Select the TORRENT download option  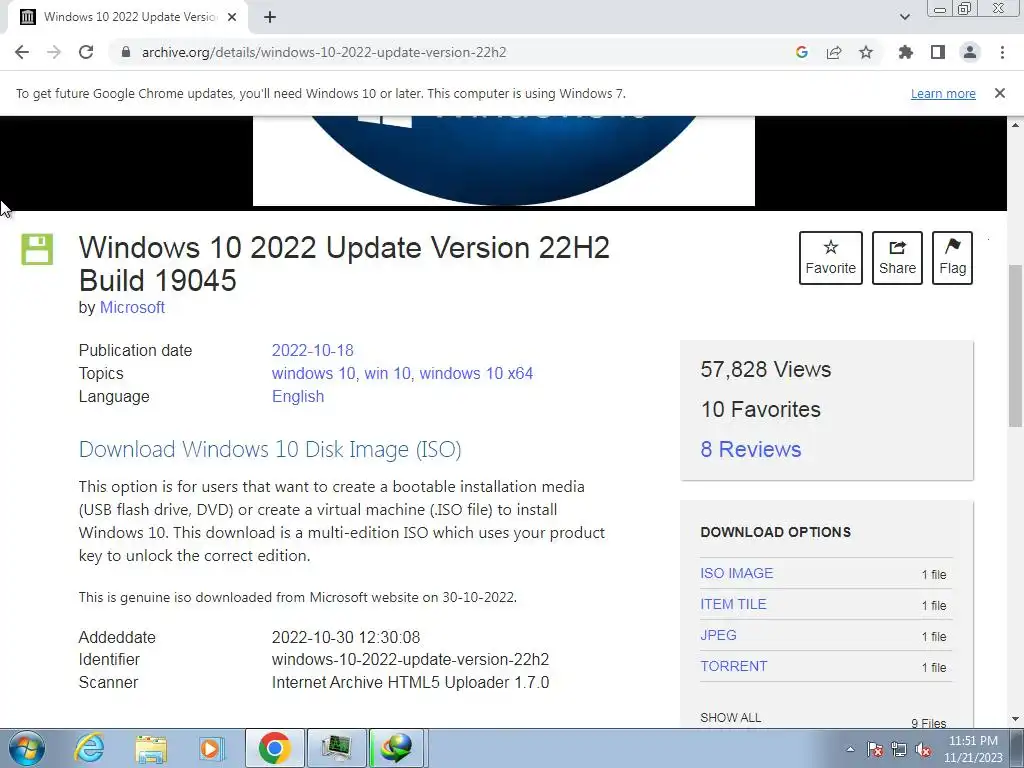[x=733, y=666]
